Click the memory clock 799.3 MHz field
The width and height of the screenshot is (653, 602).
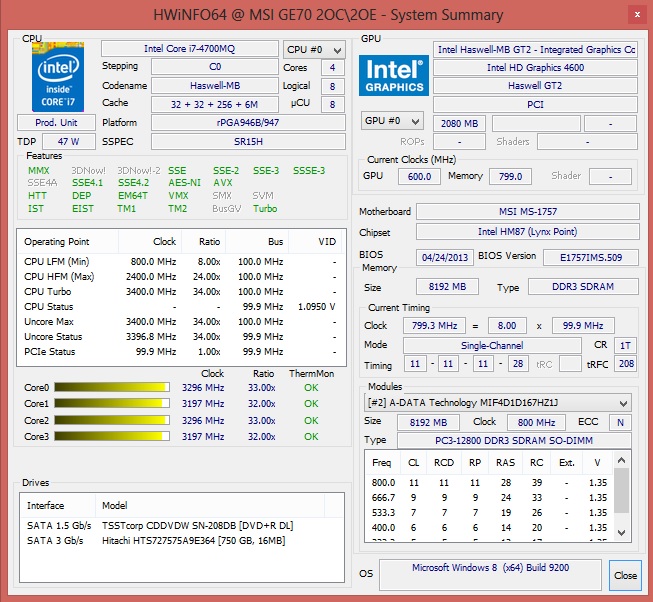click(434, 326)
